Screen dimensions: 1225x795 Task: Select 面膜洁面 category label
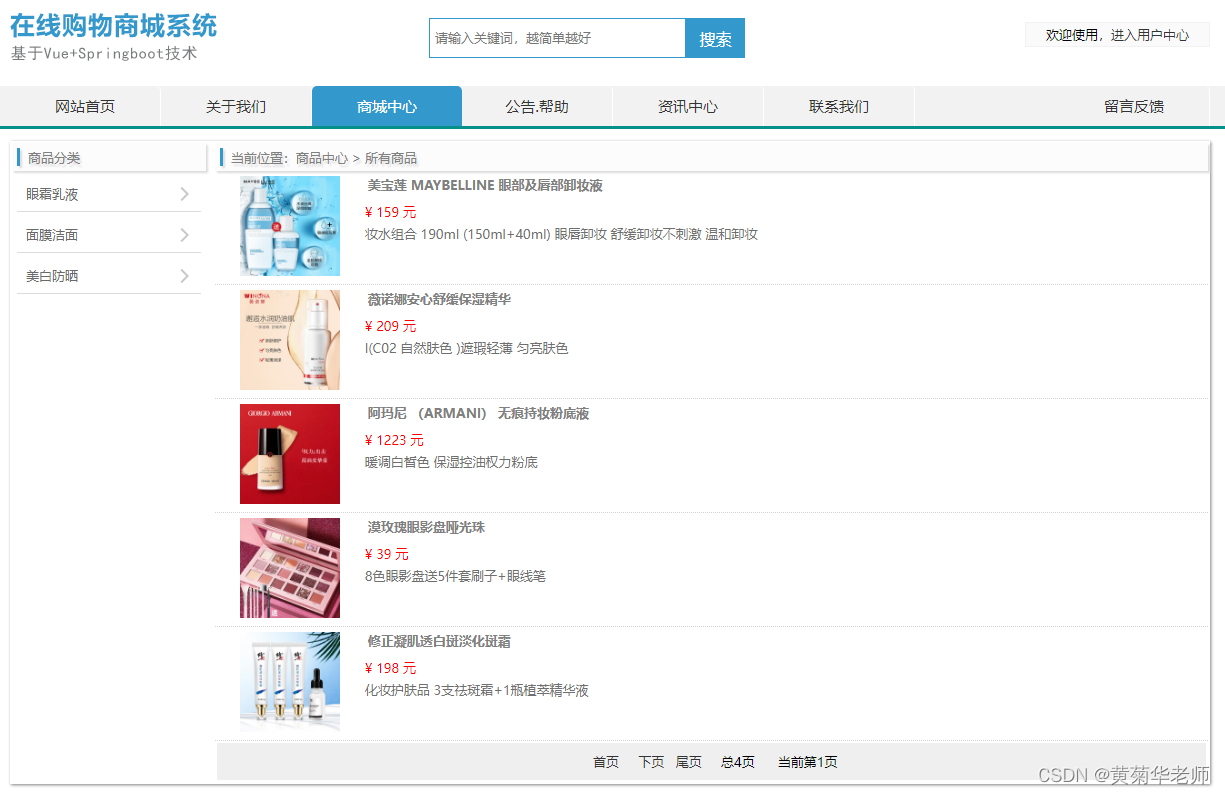52,235
